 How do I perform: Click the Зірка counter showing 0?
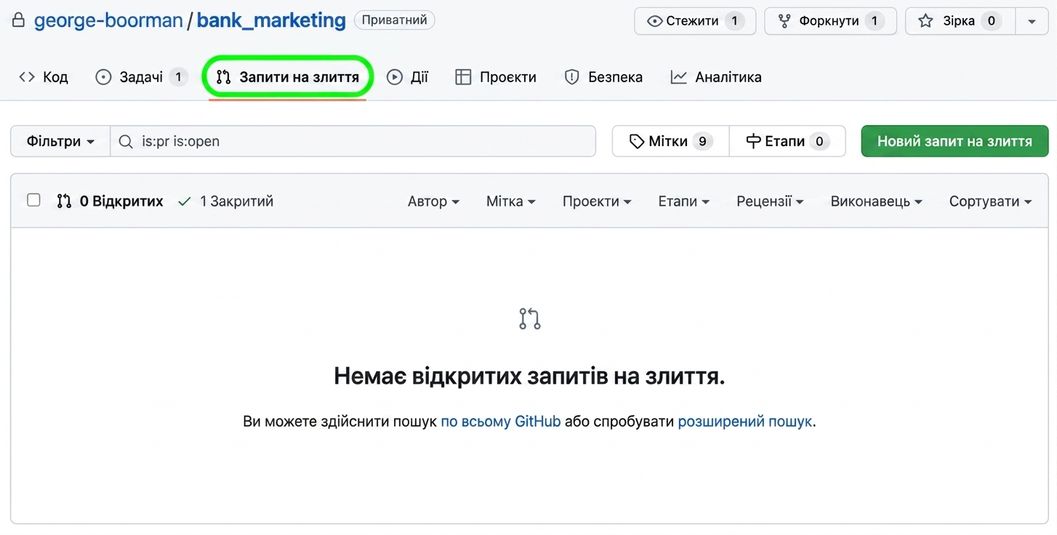click(x=991, y=21)
